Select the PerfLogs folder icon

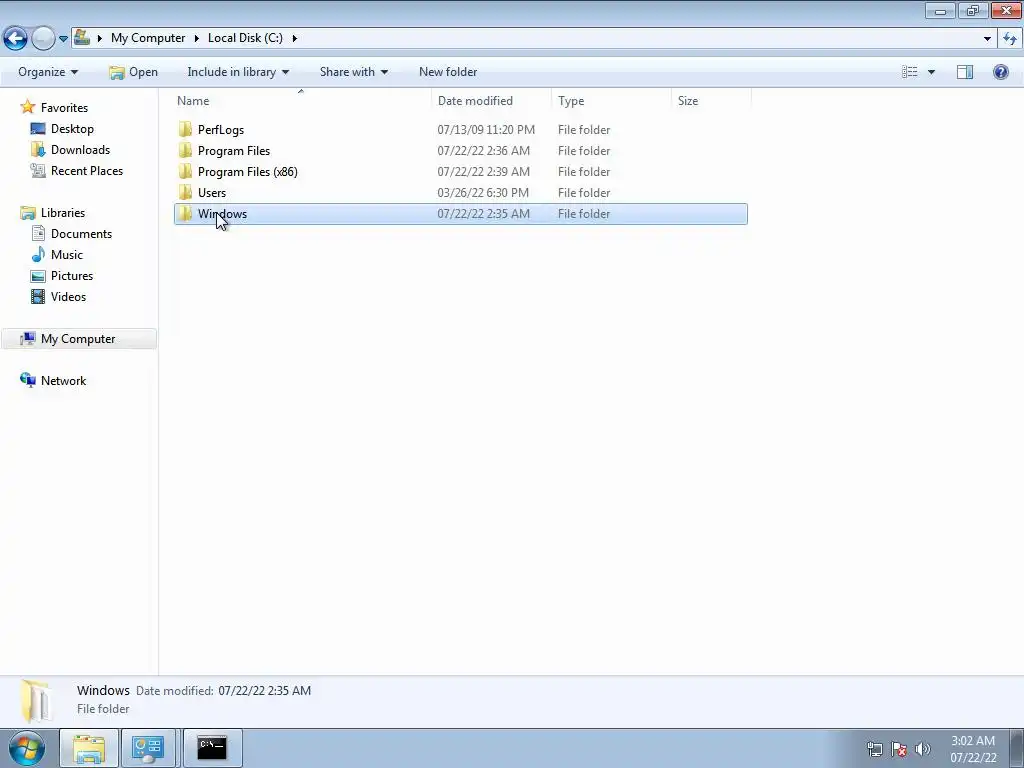[x=185, y=129]
